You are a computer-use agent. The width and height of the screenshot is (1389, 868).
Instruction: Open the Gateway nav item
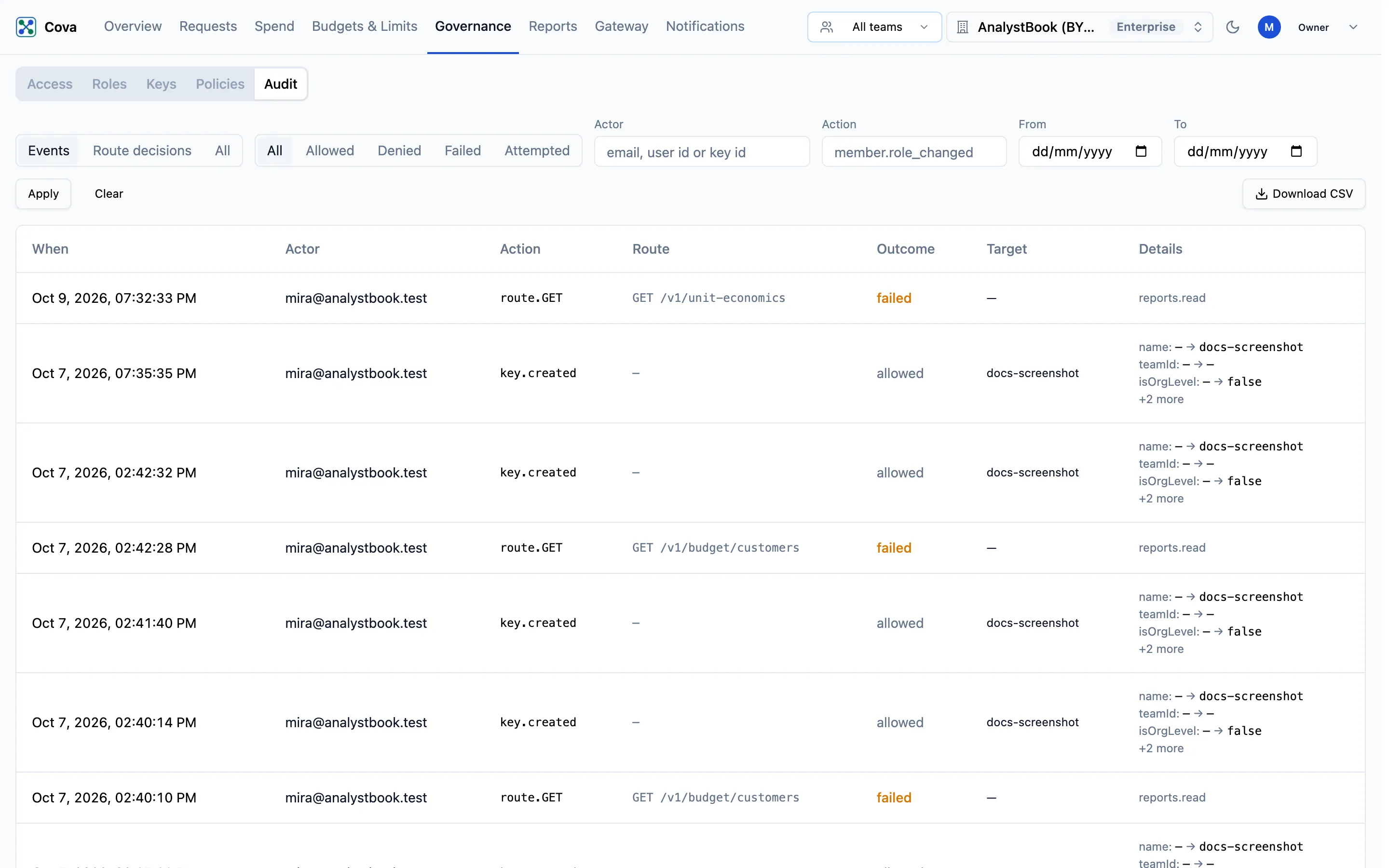(x=621, y=27)
